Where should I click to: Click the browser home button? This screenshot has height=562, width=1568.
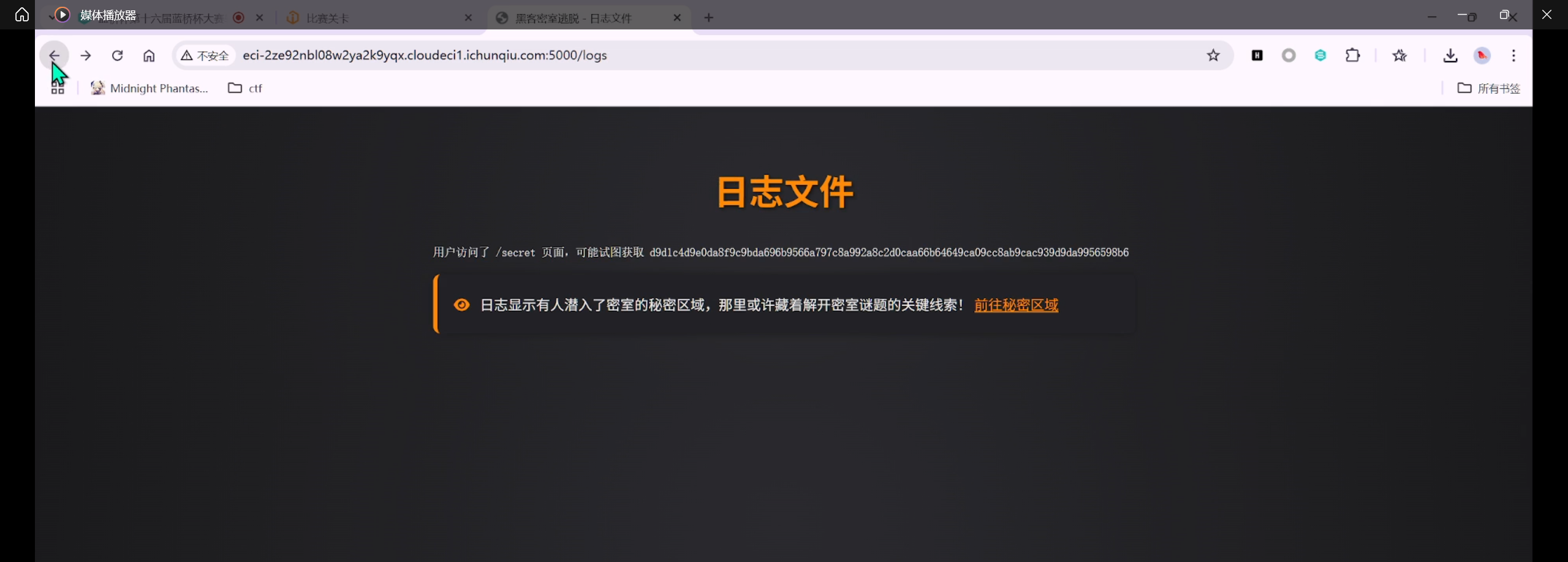(x=149, y=56)
